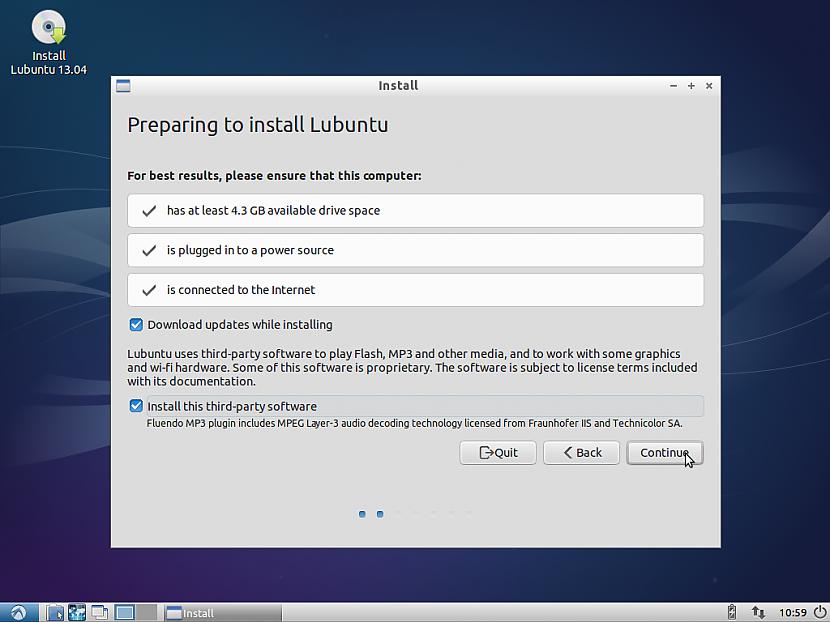Select the Install task in the taskbar
This screenshot has width=830, height=622.
(222, 612)
